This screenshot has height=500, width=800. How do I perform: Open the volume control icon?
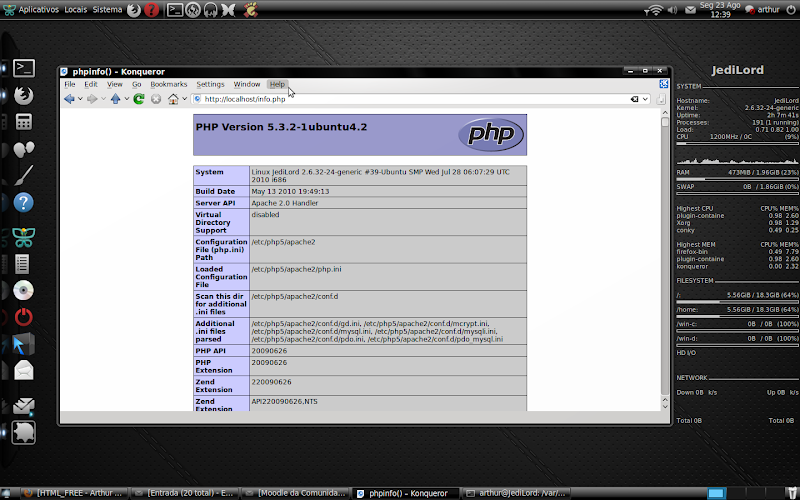tap(672, 10)
